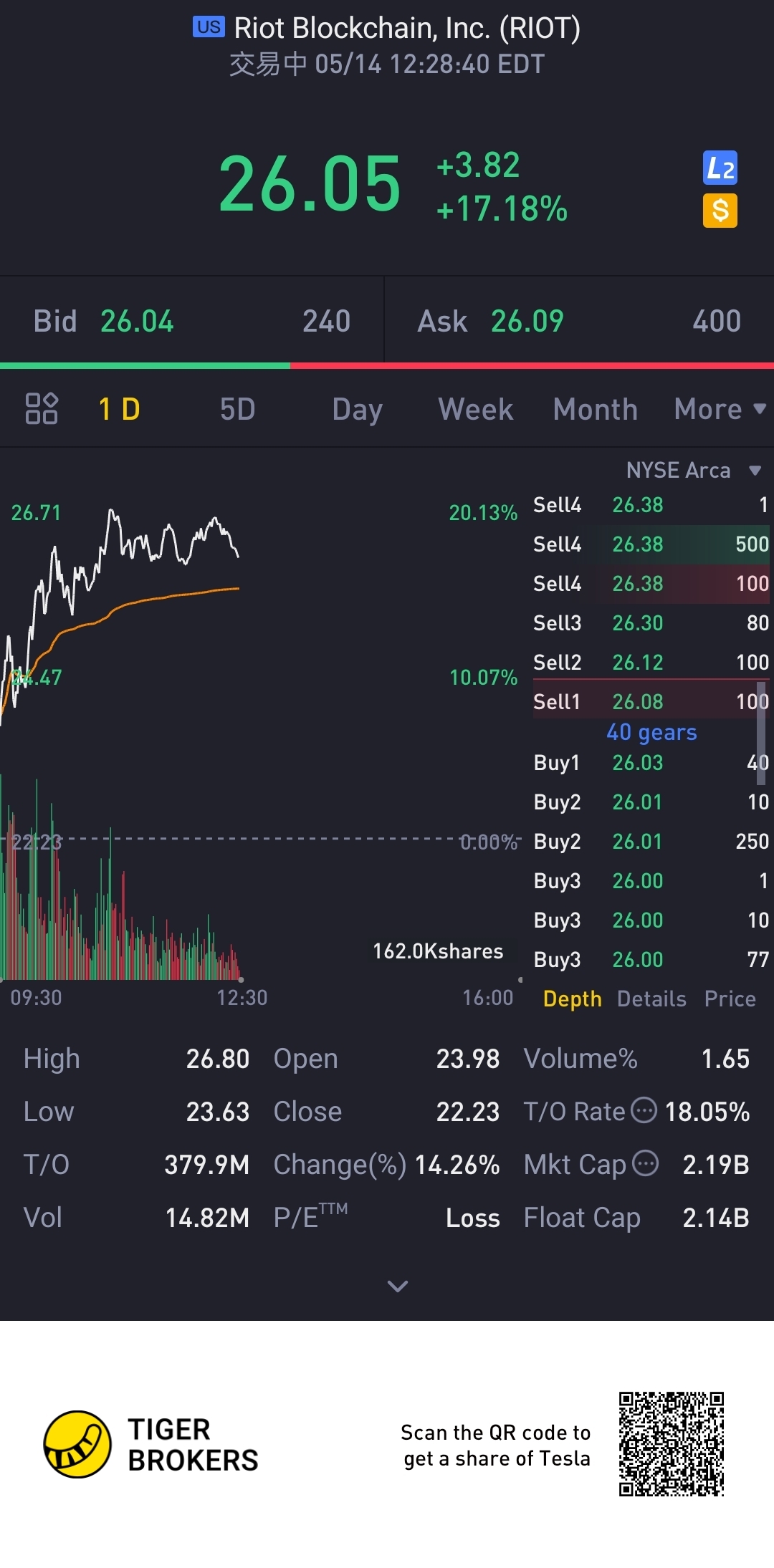Tap the Bid 26.04 quote
774x1568 pixels.
click(192, 321)
